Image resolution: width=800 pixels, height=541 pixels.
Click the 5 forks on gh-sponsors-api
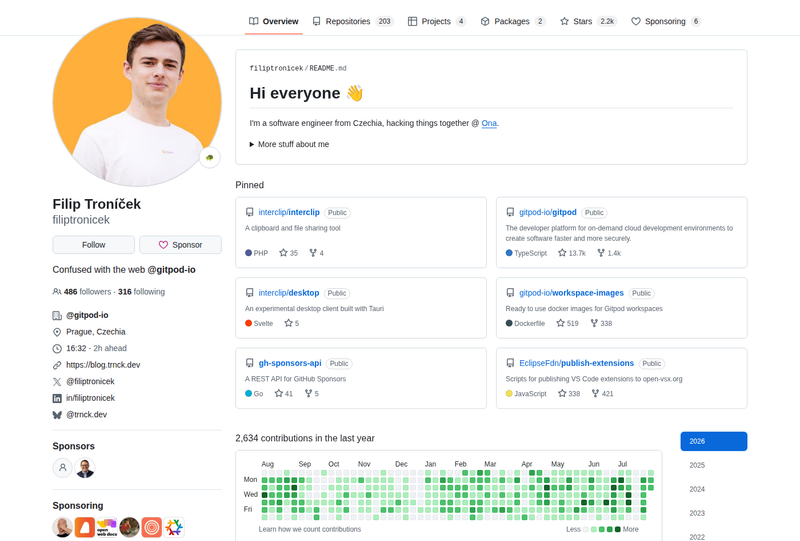(x=312, y=394)
